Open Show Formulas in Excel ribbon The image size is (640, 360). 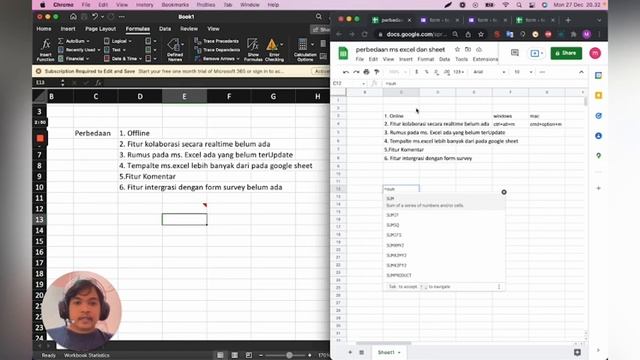(x=253, y=49)
